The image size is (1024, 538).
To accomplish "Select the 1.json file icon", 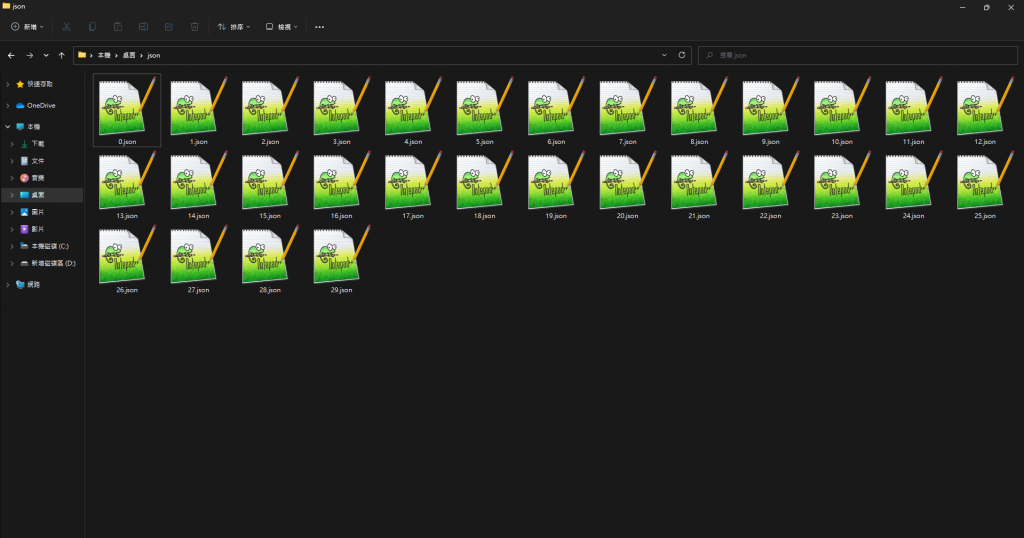I will pyautogui.click(x=199, y=106).
